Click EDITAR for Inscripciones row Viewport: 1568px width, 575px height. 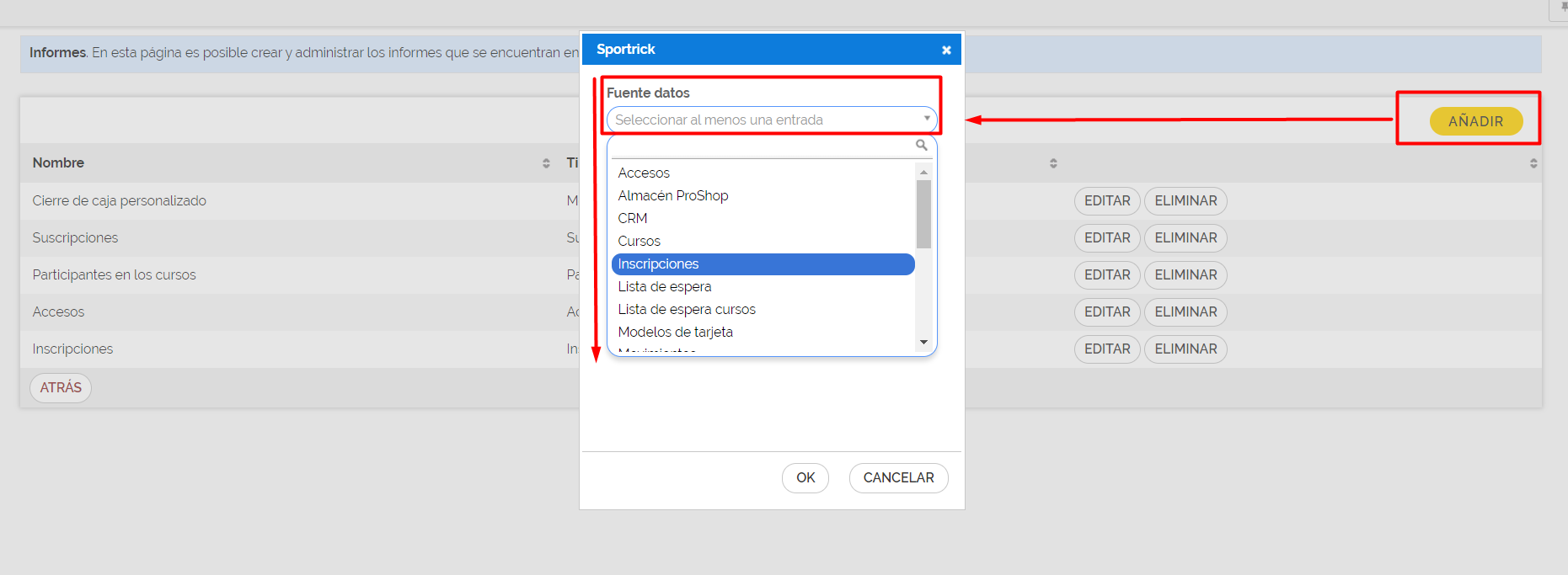pos(1107,349)
